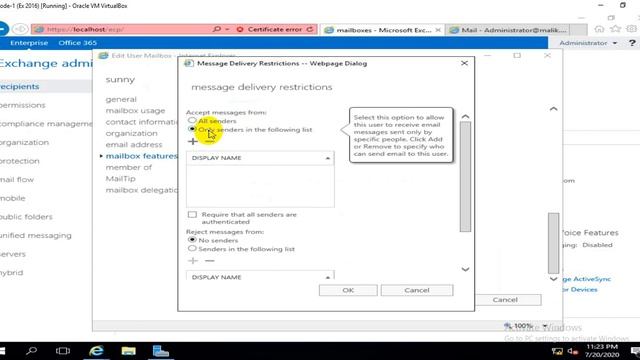Image resolution: width=640 pixels, height=360 pixels.
Task: Click Edit User Mailbox scroll-up chevron
Action: 553,109
